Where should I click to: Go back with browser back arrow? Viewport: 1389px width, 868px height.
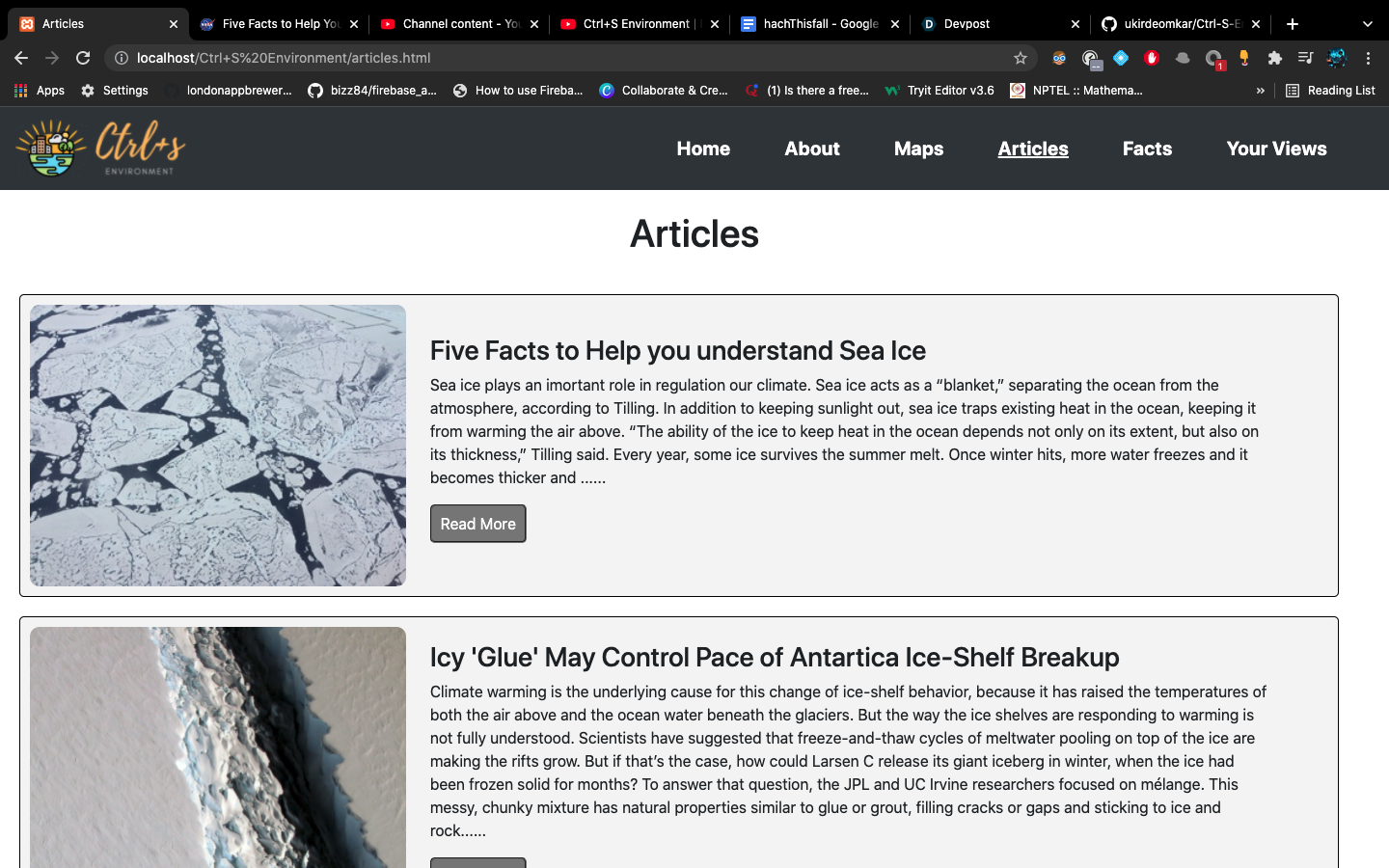tap(21, 58)
